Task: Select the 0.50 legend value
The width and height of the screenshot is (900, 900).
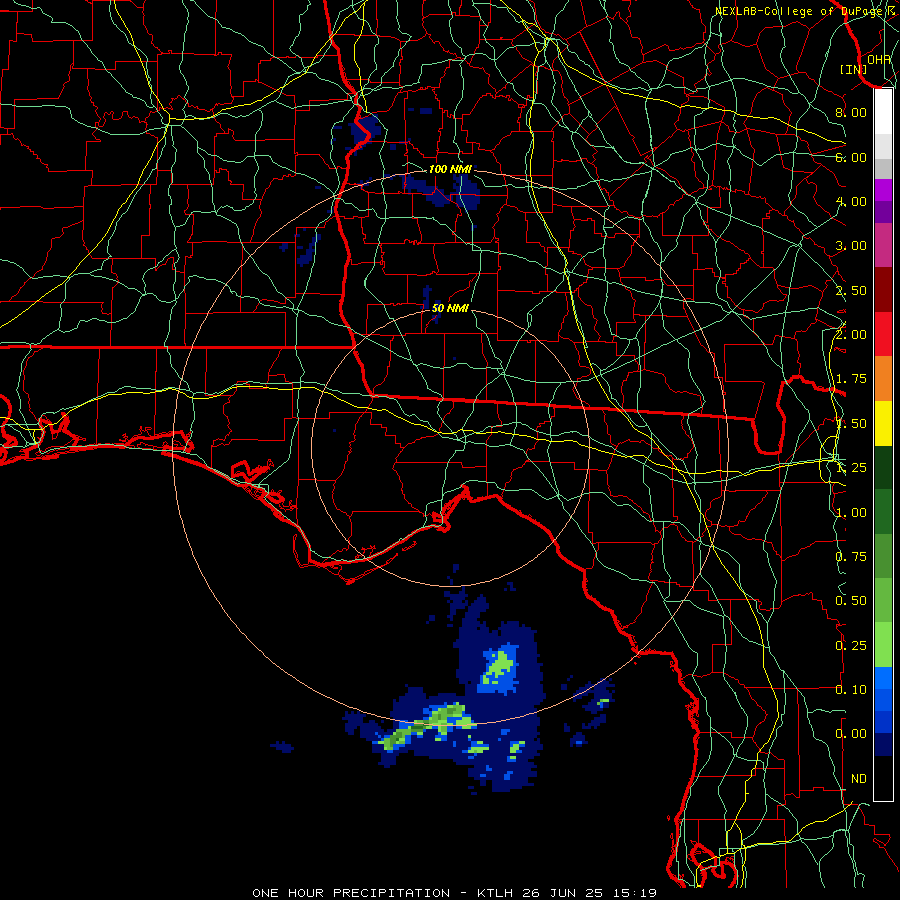Action: pyautogui.click(x=851, y=601)
